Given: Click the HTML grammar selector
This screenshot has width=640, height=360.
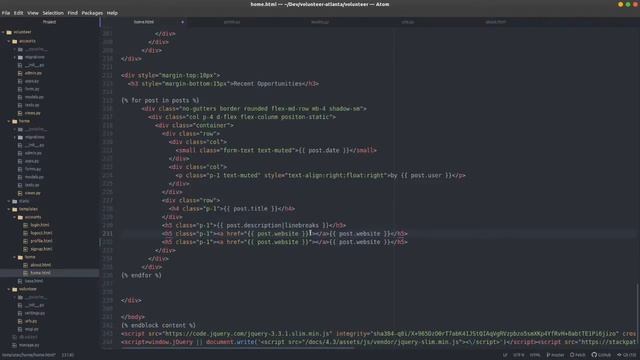Looking at the screenshot, I should 535,356.
